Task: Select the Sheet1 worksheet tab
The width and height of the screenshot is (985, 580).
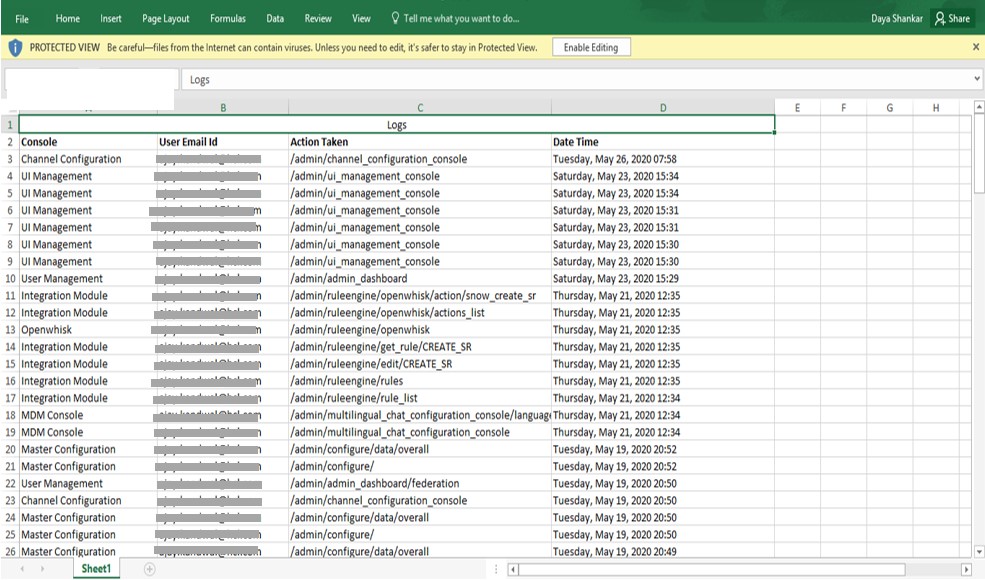Action: click(96, 569)
